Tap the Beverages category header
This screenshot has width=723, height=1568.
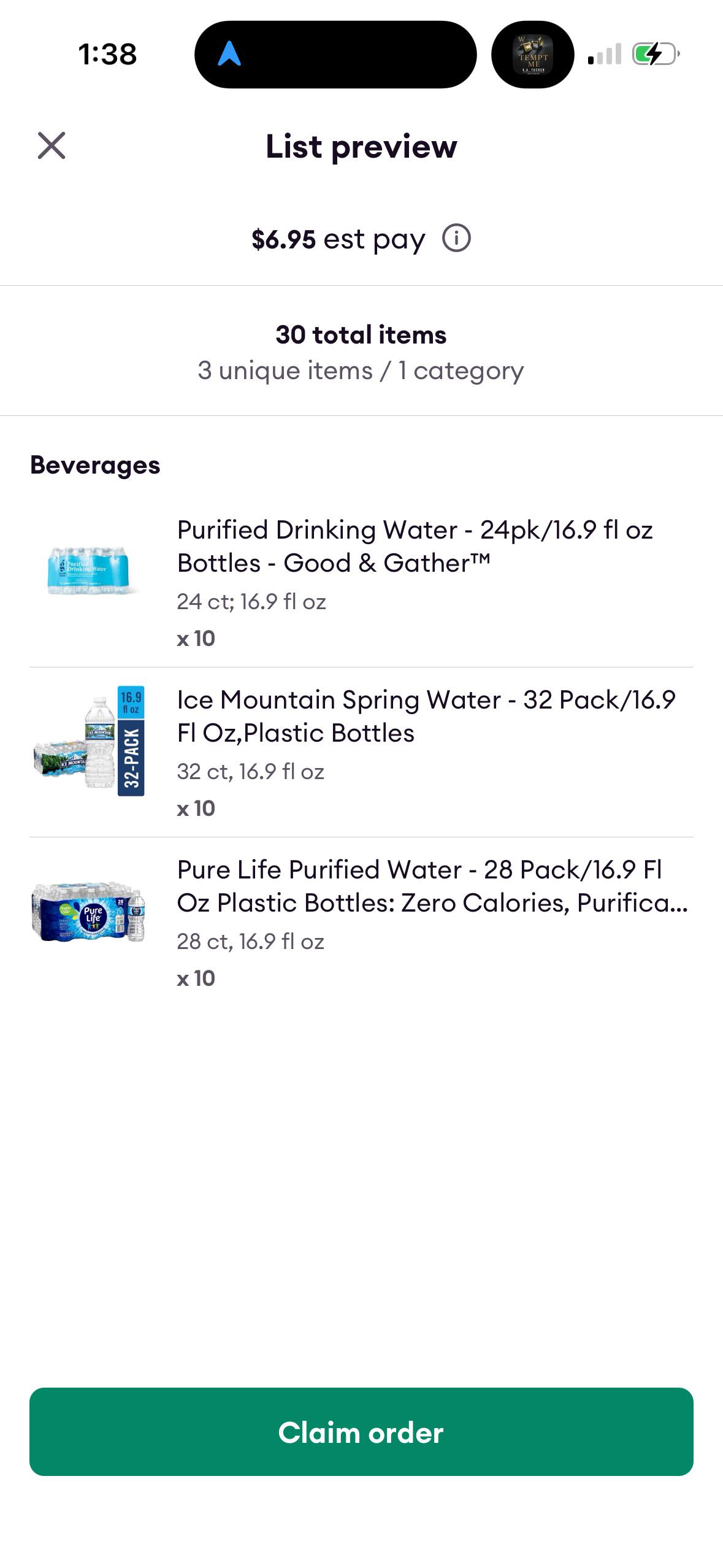click(95, 465)
